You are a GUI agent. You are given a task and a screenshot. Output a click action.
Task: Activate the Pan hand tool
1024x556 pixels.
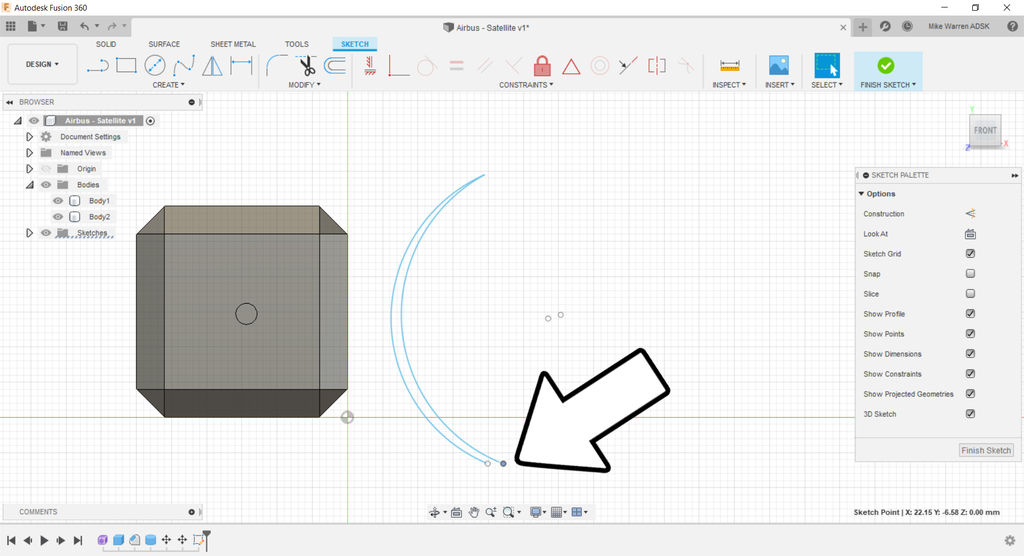[473, 512]
